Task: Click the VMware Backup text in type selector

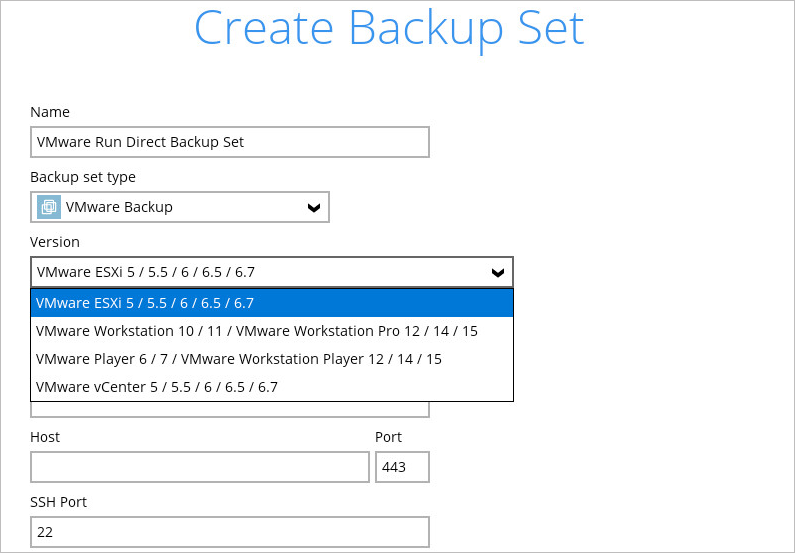Action: (x=119, y=207)
